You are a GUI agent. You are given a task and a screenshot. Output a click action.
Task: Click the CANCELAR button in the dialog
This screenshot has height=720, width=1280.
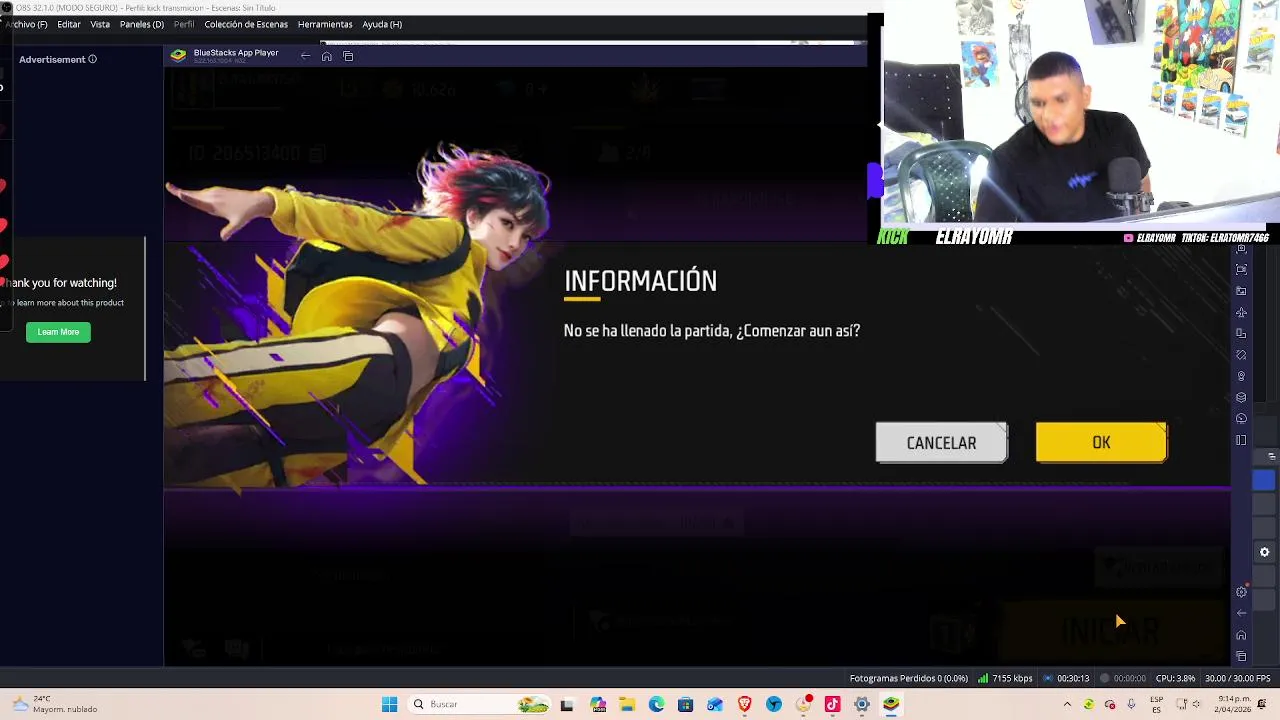pos(941,442)
